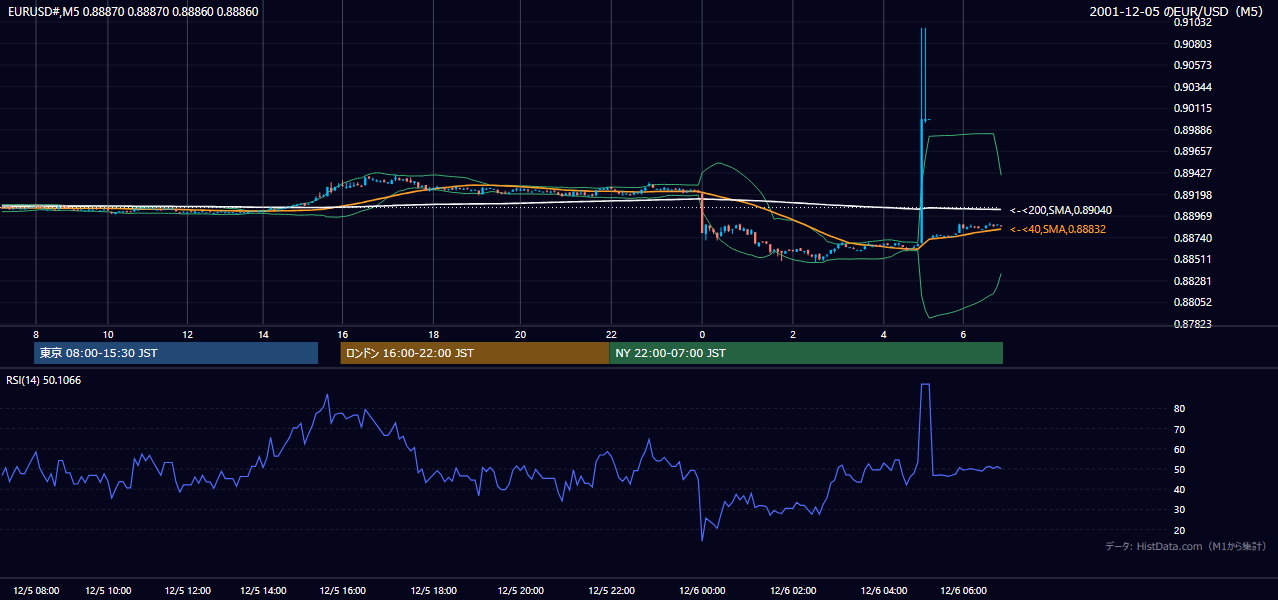Click price axis value 0.87823
Viewport: 1278px width, 600px height.
[x=1193, y=324]
